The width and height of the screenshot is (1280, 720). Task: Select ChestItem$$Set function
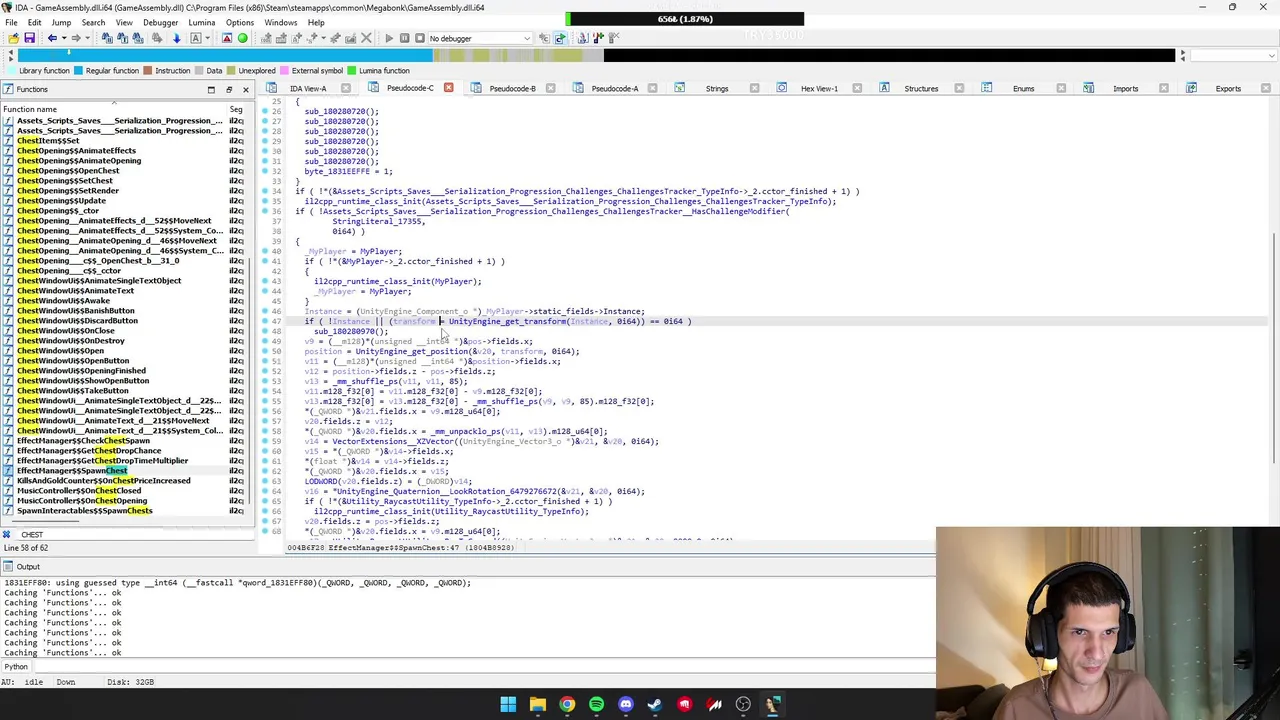coord(48,141)
